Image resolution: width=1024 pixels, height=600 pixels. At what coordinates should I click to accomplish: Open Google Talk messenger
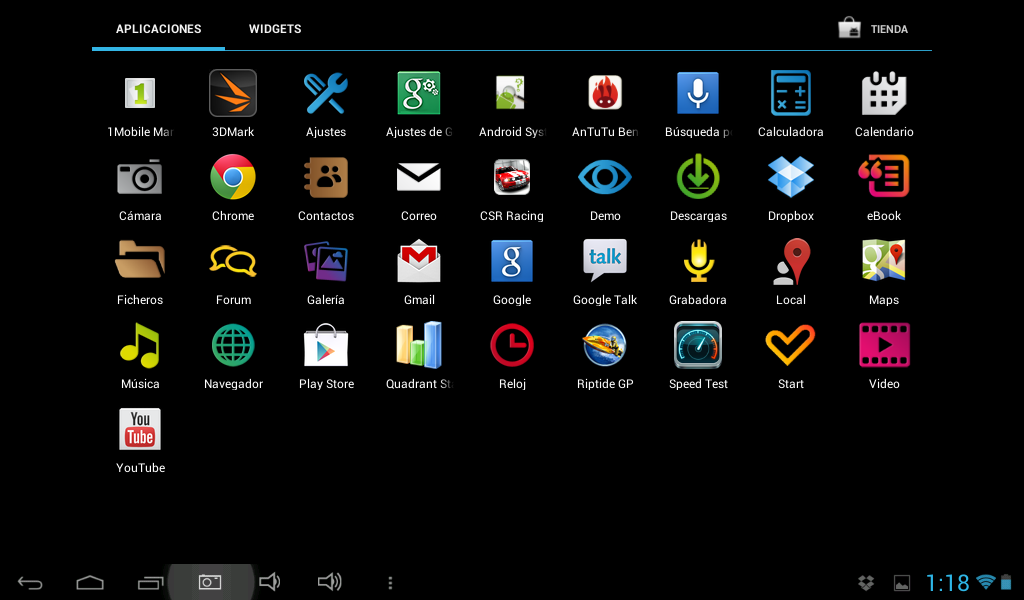click(x=605, y=262)
